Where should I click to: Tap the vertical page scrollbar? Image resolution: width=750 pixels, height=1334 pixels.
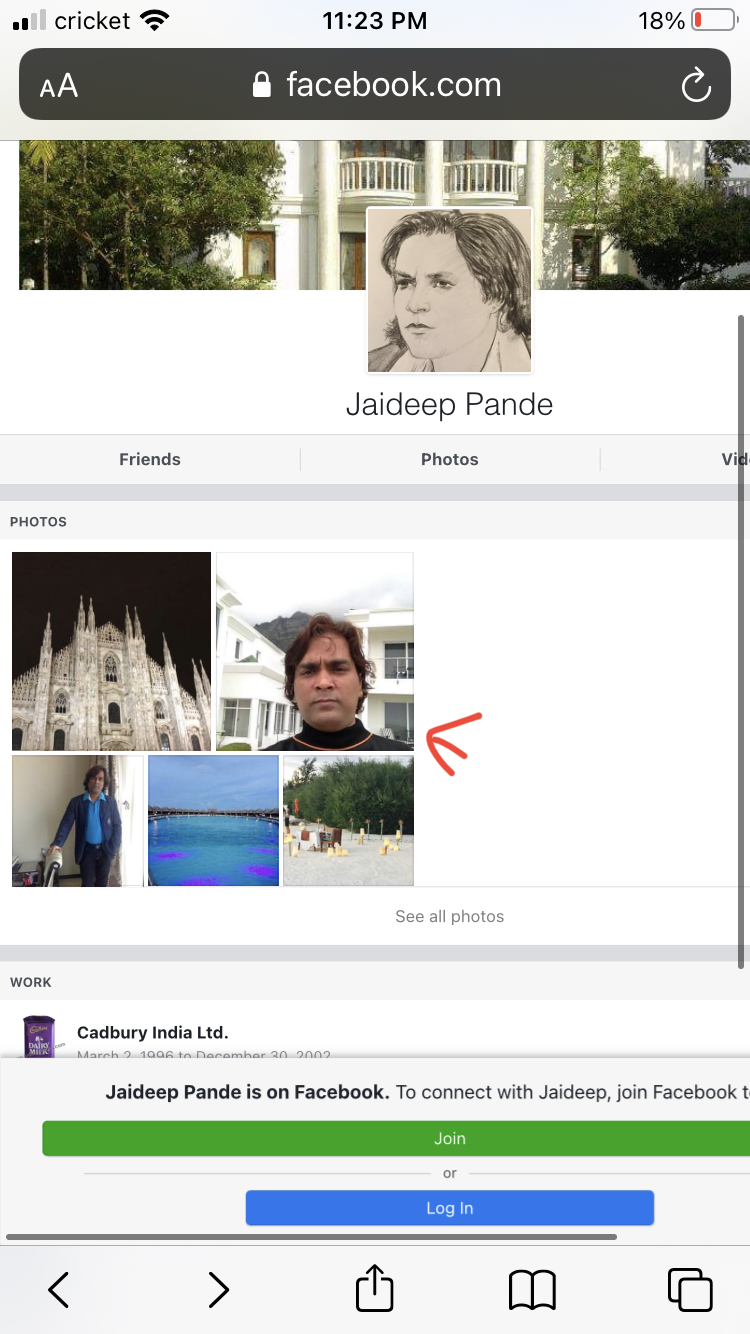741,640
